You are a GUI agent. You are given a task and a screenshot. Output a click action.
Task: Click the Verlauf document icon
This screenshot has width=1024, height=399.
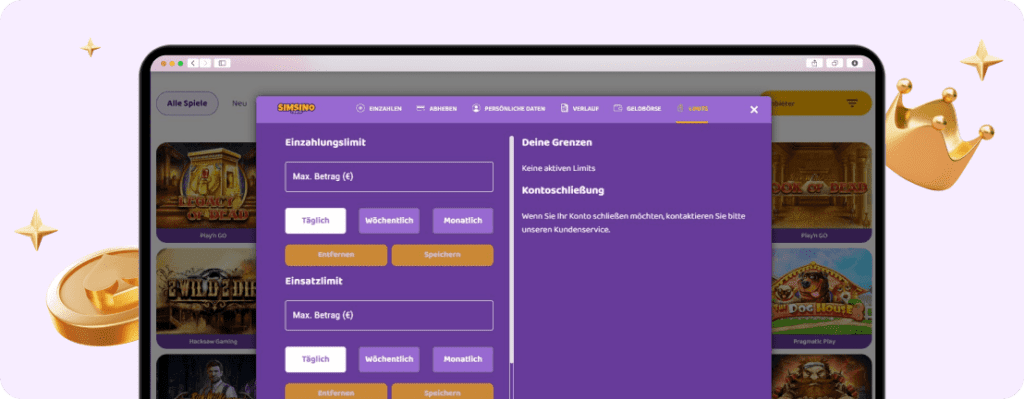564,108
